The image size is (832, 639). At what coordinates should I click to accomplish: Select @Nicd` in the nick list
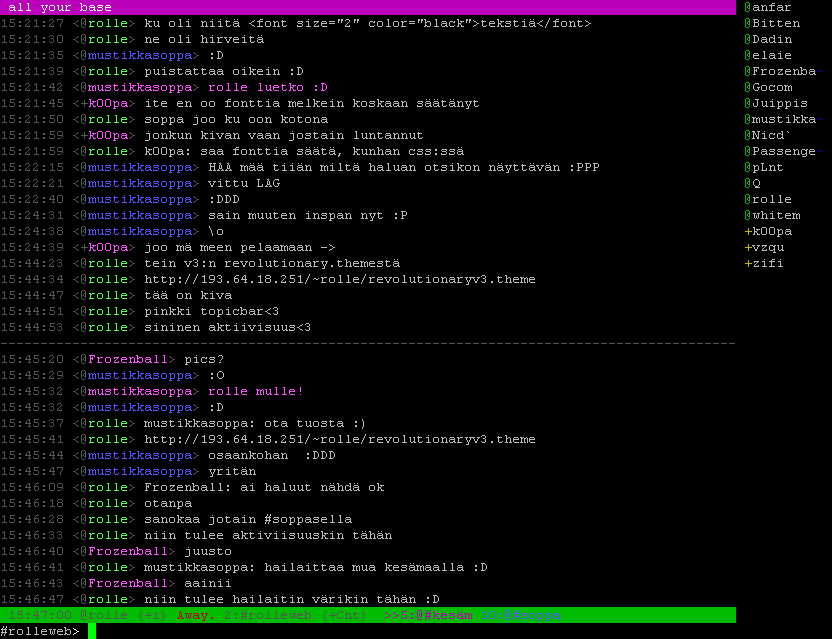pyautogui.click(x=768, y=135)
